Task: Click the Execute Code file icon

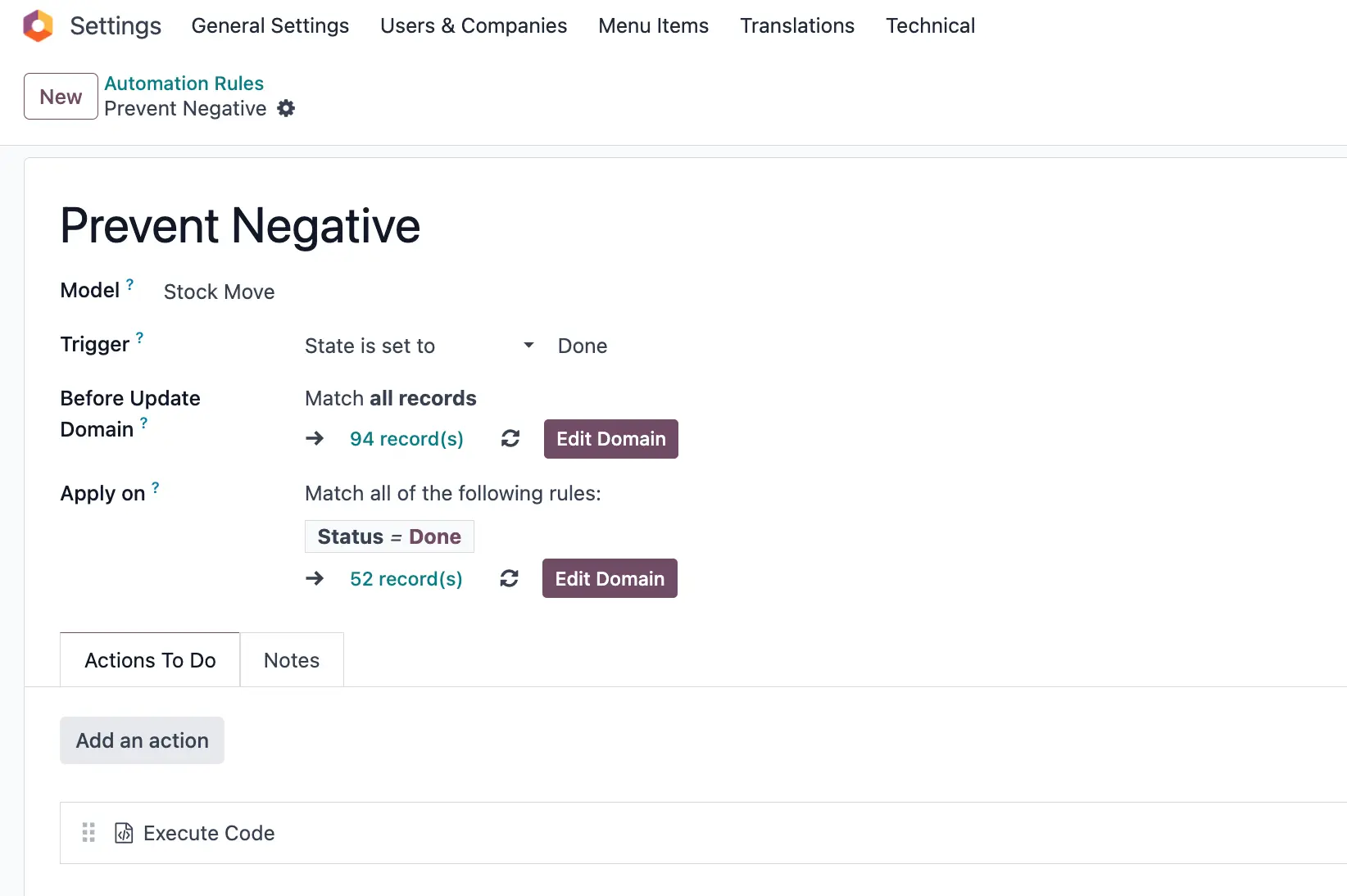Action: click(124, 833)
